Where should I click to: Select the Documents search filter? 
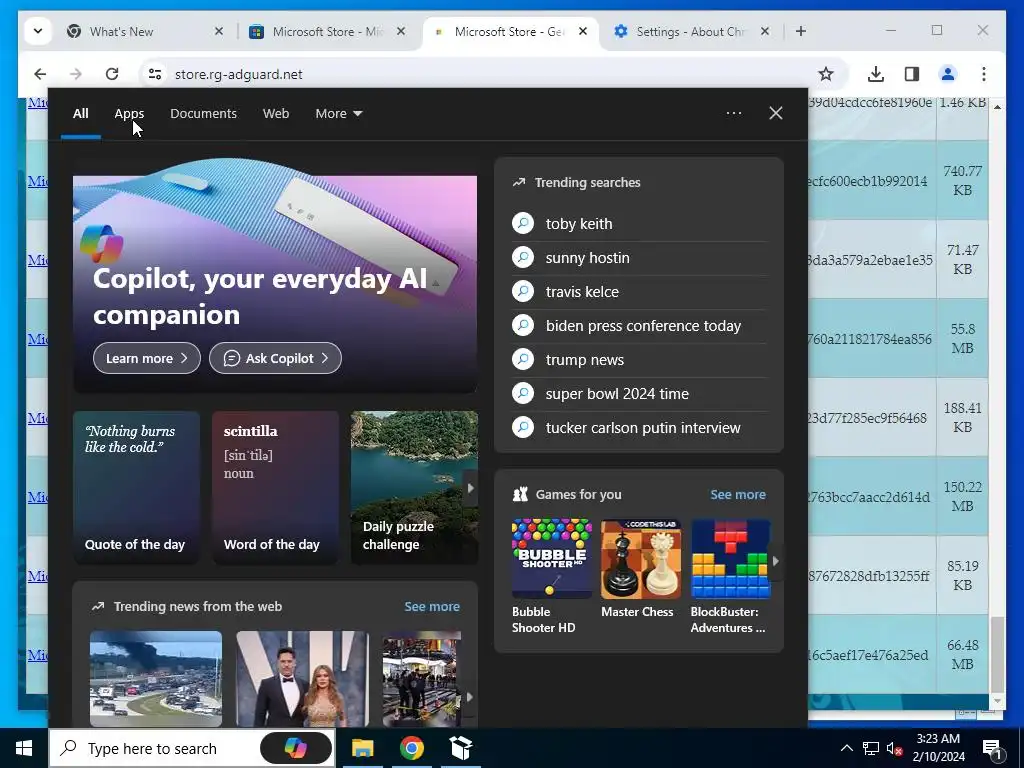pyautogui.click(x=203, y=113)
